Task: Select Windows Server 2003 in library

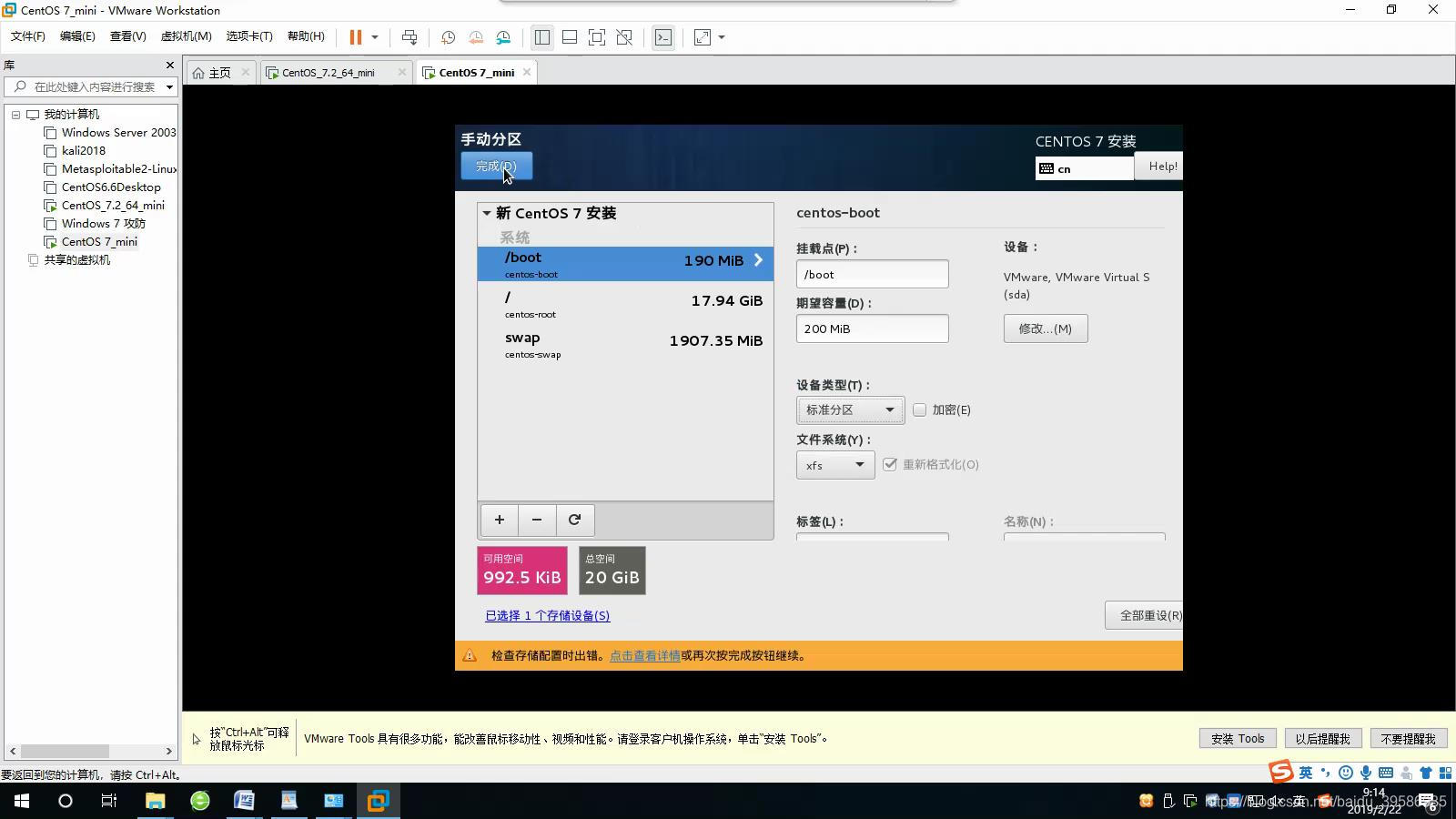Action: pyautogui.click(x=118, y=133)
